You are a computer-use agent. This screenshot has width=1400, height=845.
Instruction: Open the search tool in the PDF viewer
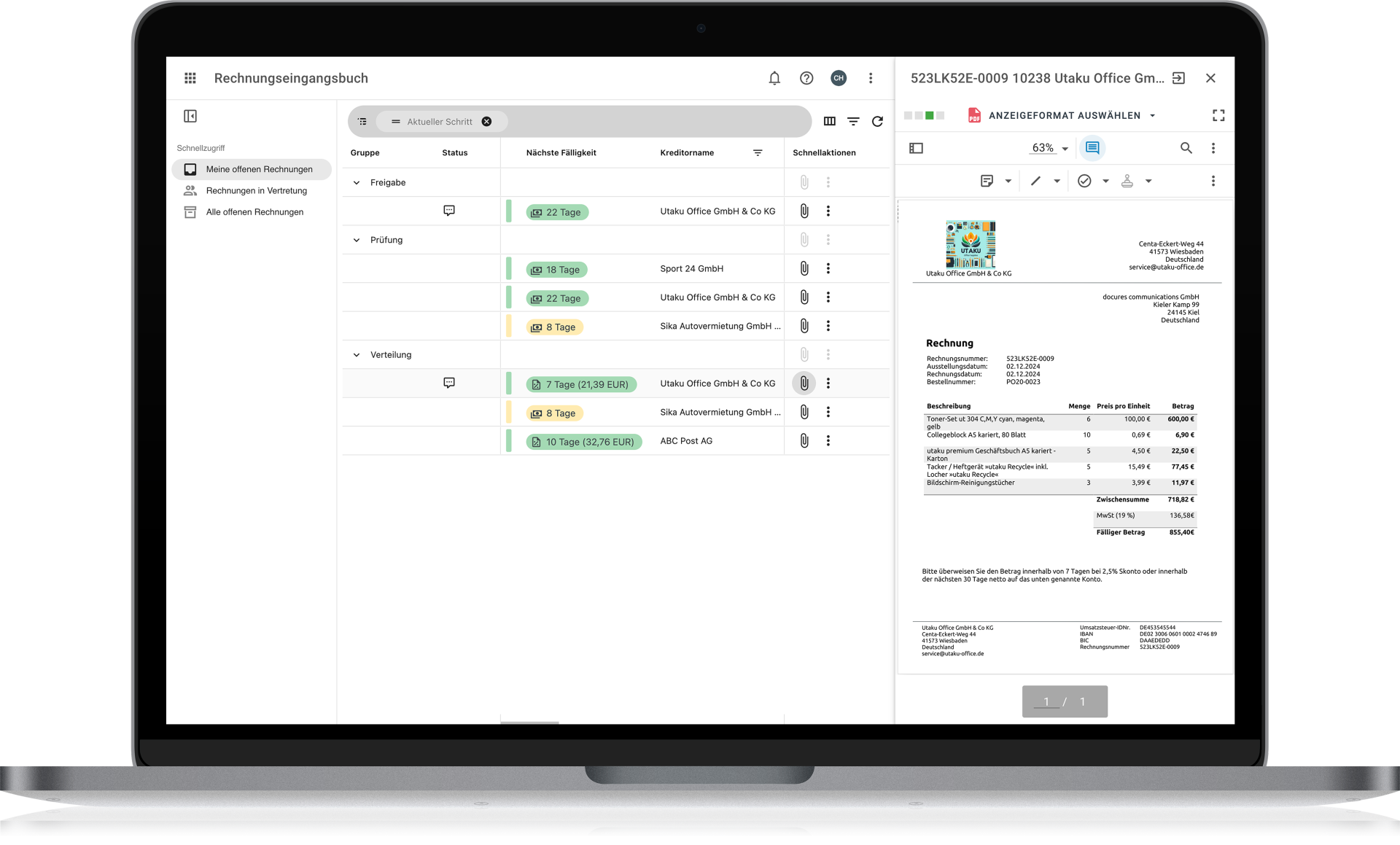(x=1186, y=148)
